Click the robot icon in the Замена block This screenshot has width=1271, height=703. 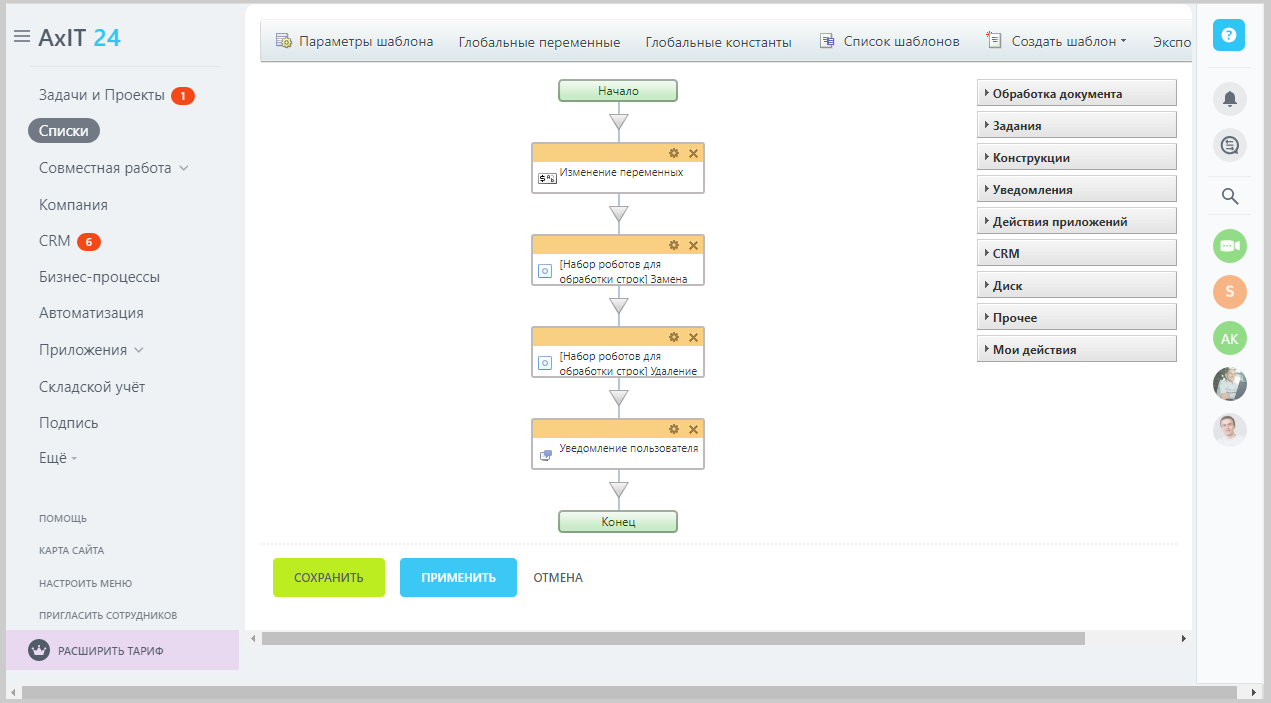coord(545,270)
